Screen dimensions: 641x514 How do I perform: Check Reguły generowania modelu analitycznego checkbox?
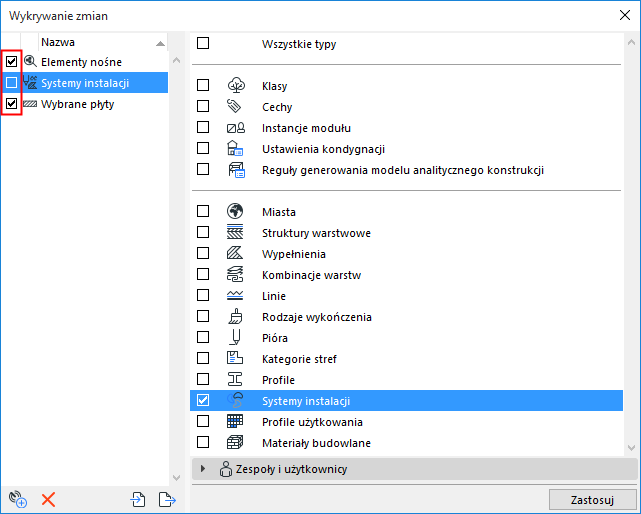[x=203, y=169]
